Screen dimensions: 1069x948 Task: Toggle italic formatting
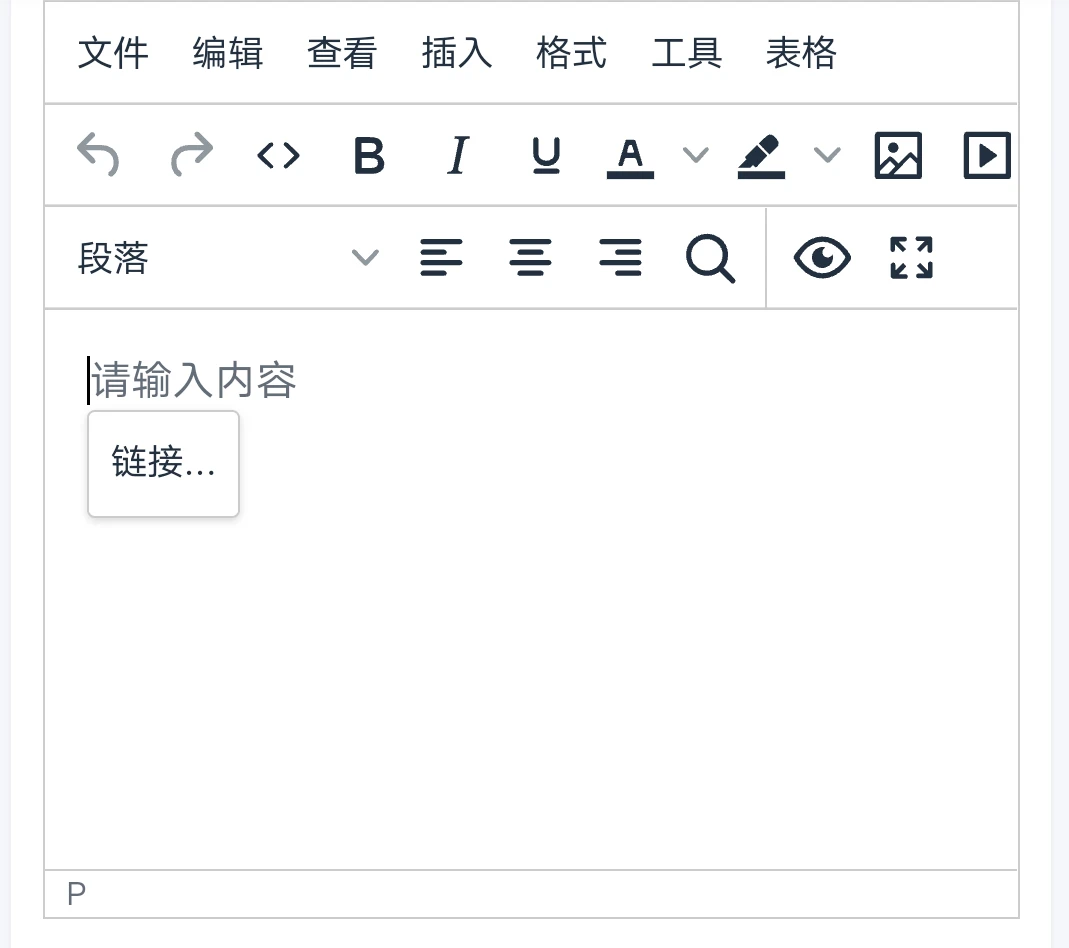(x=457, y=155)
